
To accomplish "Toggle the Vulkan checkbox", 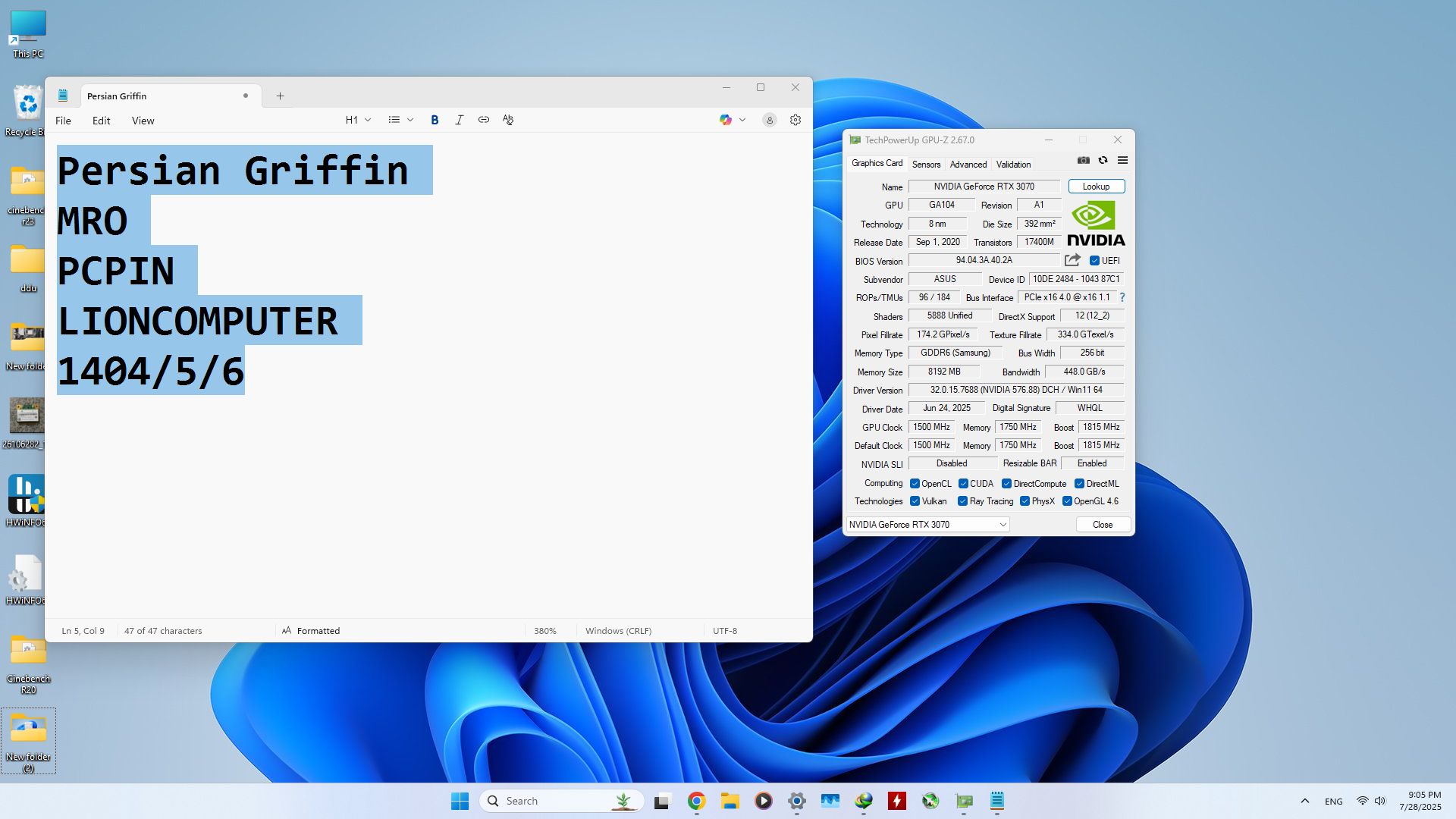I will coord(915,501).
